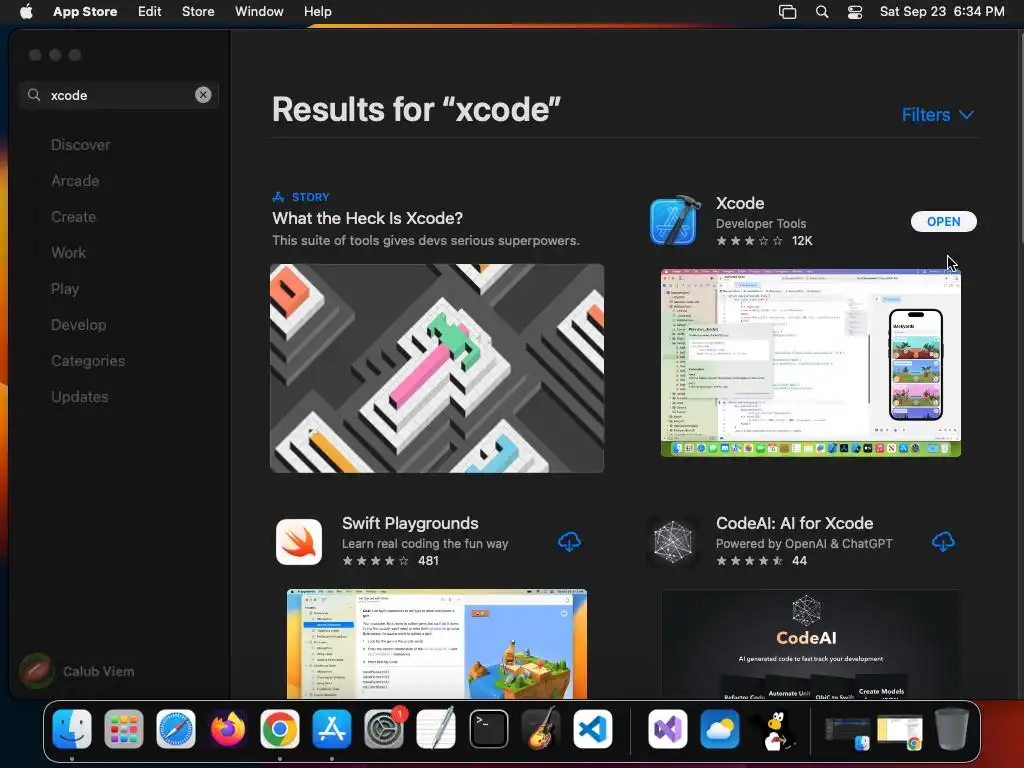
Task: Click the CodeAI app icon
Action: (x=673, y=541)
